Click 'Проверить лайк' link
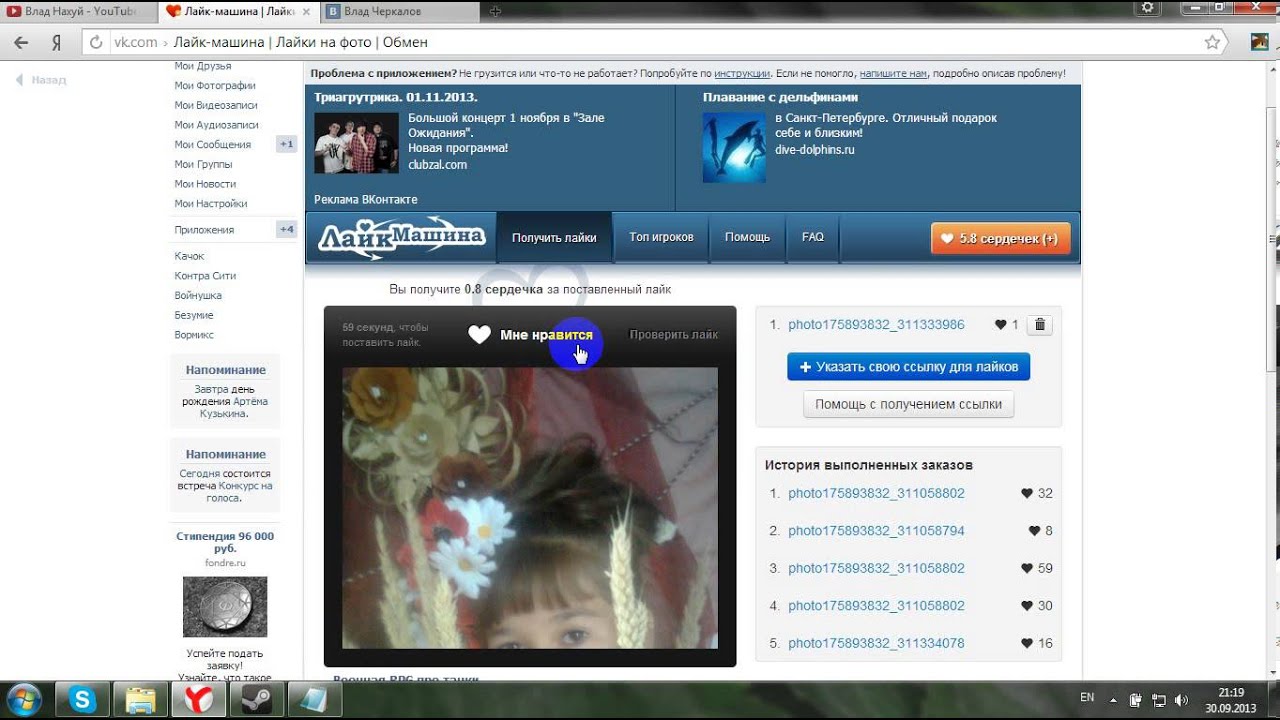Screen dimensions: 1280x720 tap(673, 335)
